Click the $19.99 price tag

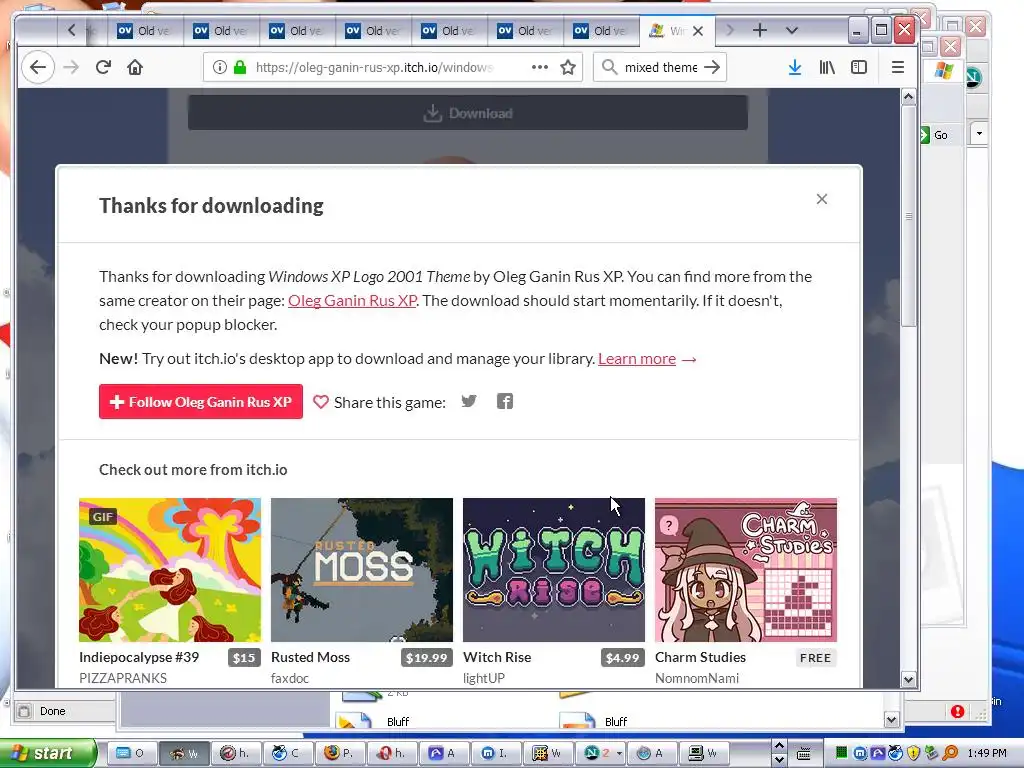426,658
